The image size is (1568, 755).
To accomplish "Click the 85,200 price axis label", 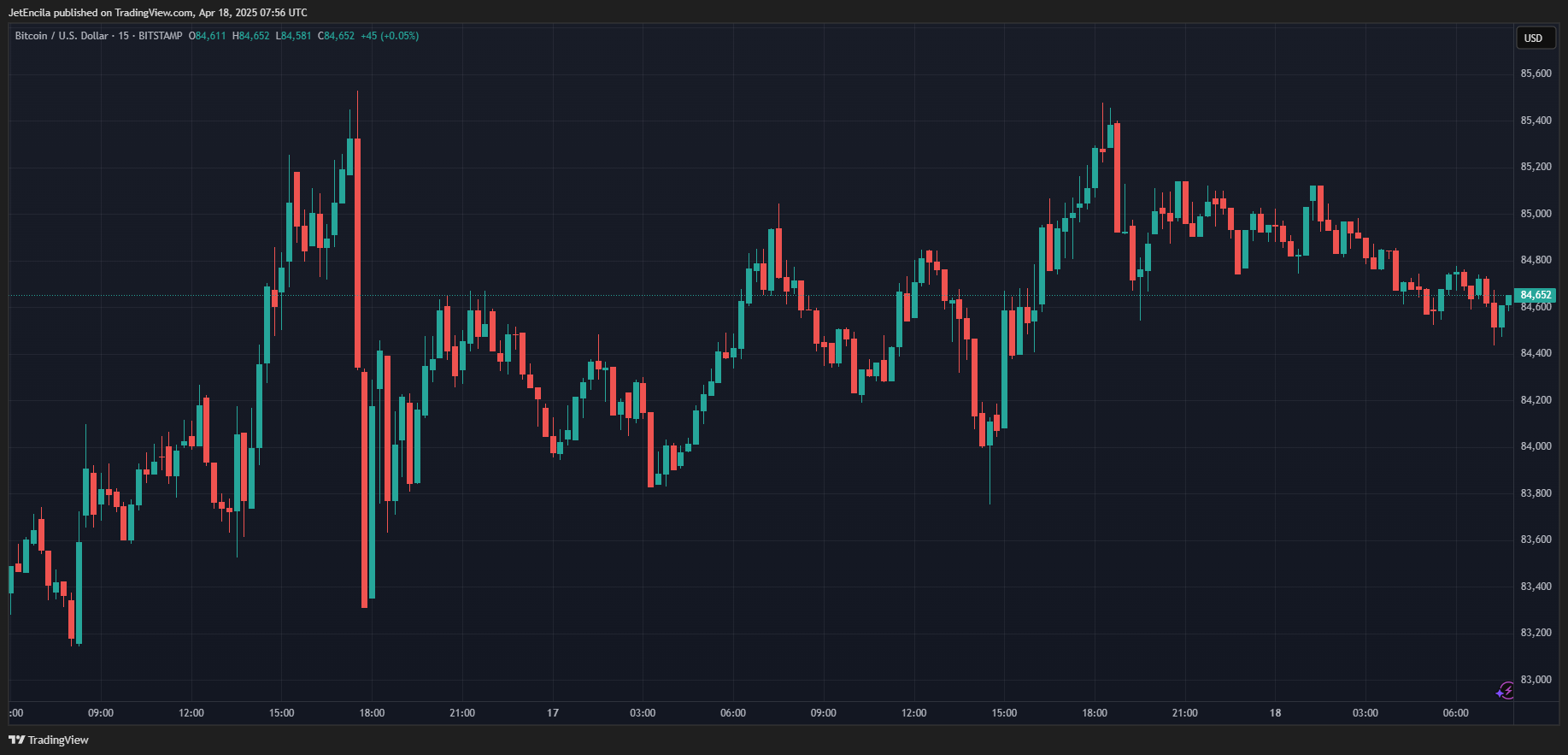I will point(1536,167).
